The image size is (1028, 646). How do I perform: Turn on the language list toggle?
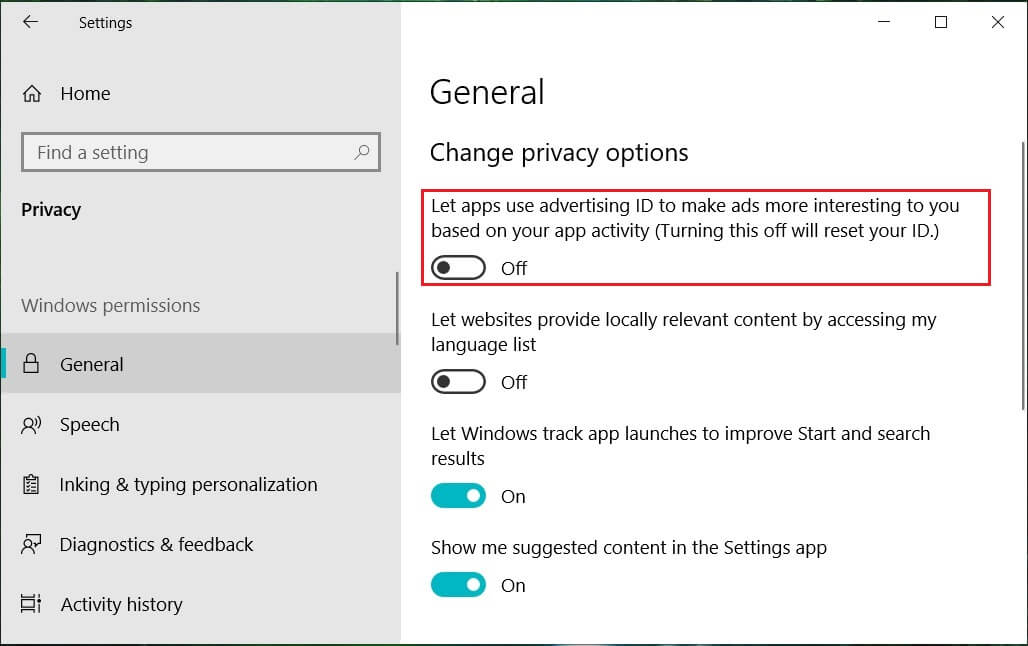click(x=458, y=382)
